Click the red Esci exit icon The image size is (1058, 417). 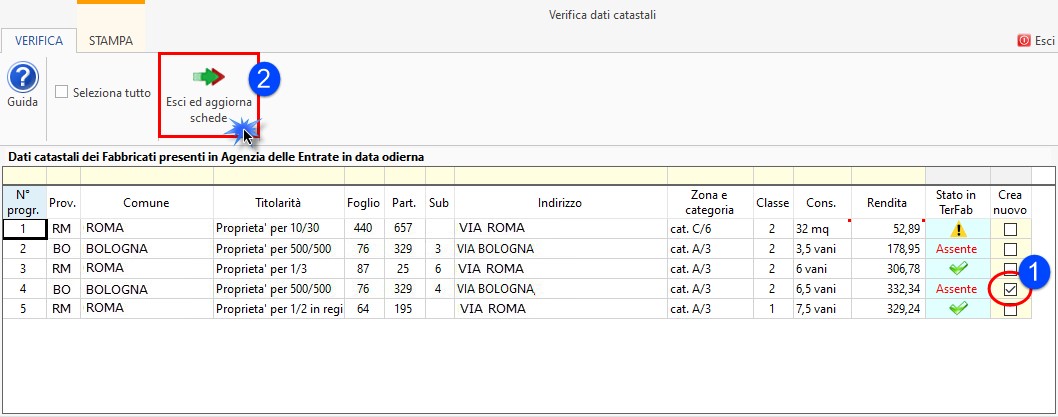coord(1024,41)
